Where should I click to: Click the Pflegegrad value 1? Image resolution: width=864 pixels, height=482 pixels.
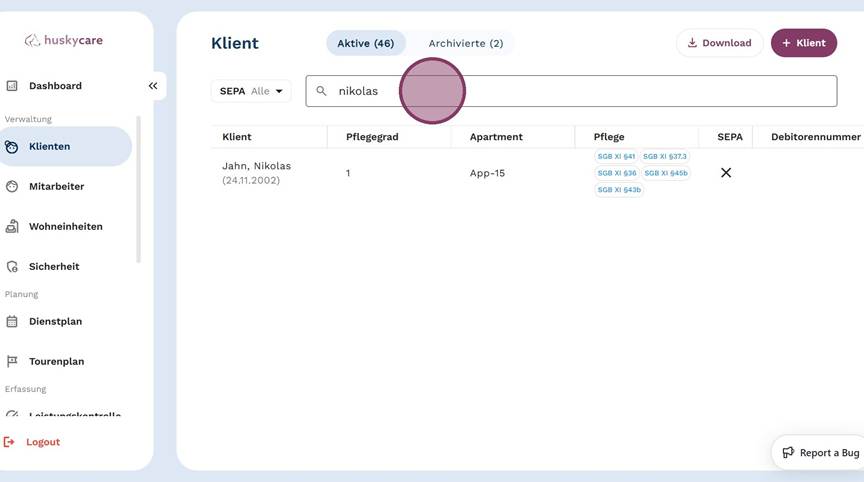click(x=348, y=173)
